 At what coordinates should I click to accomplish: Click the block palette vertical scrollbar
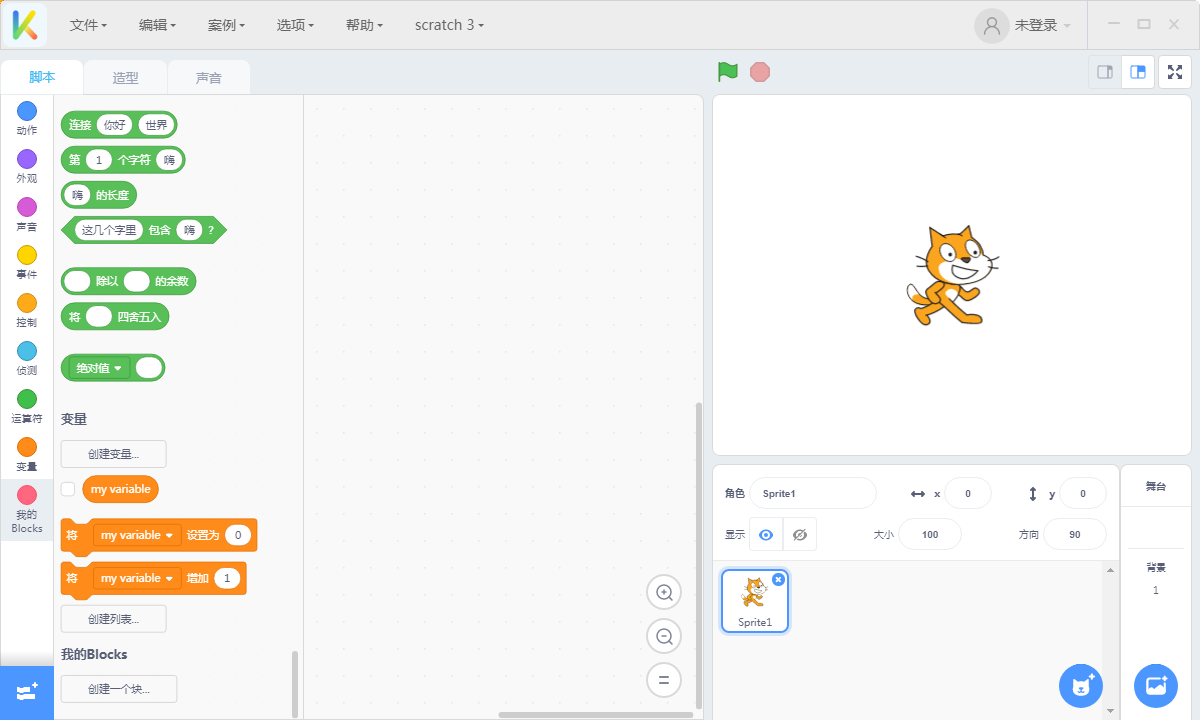[x=295, y=683]
